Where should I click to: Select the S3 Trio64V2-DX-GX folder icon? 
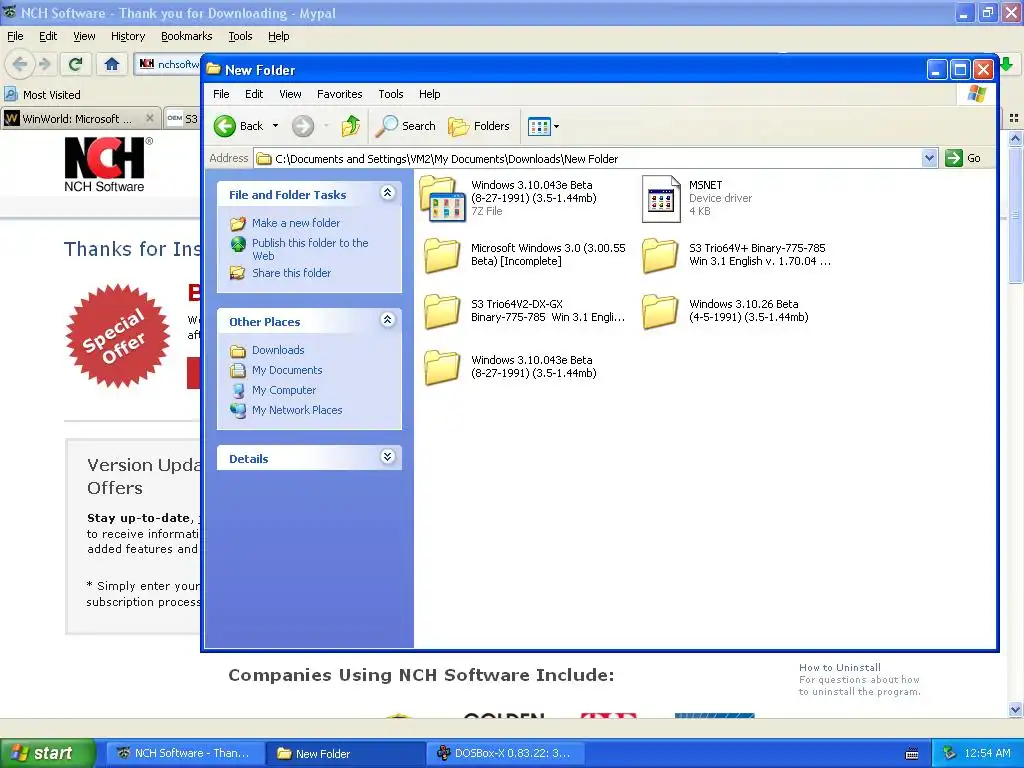coord(442,311)
